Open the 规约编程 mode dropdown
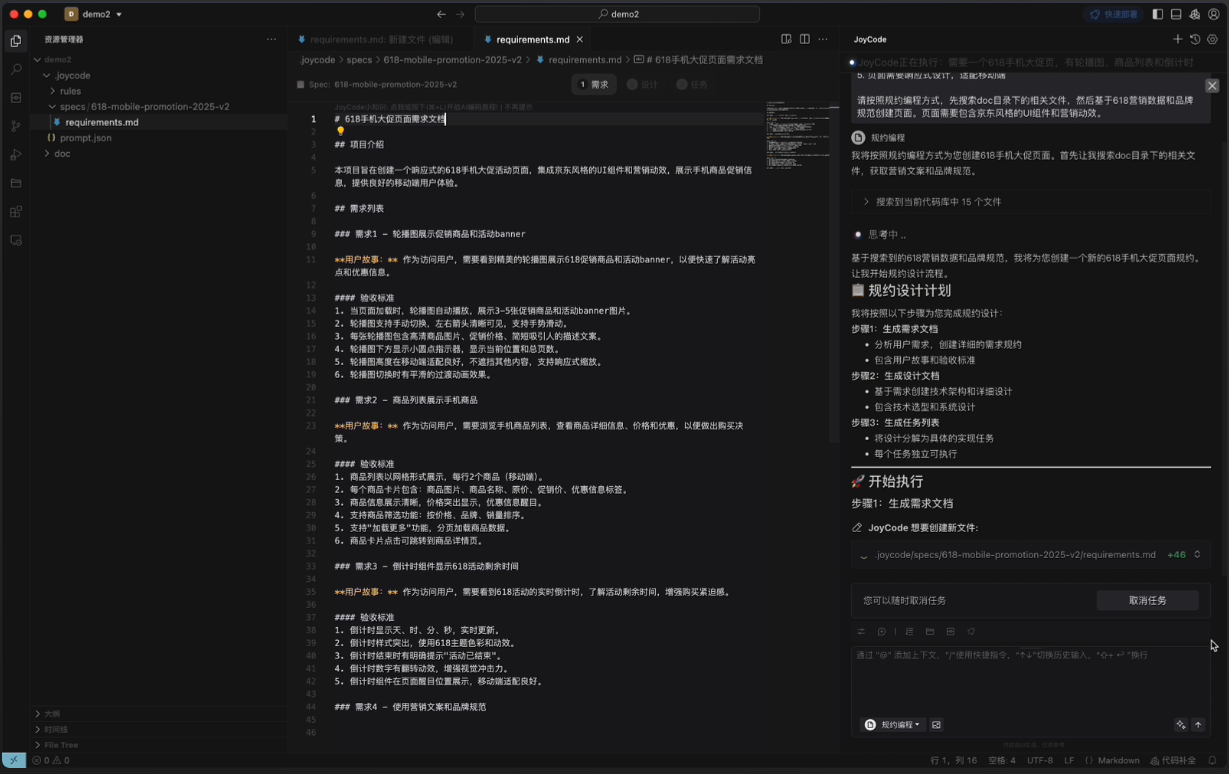Viewport: 1229px width, 774px height. click(892, 725)
